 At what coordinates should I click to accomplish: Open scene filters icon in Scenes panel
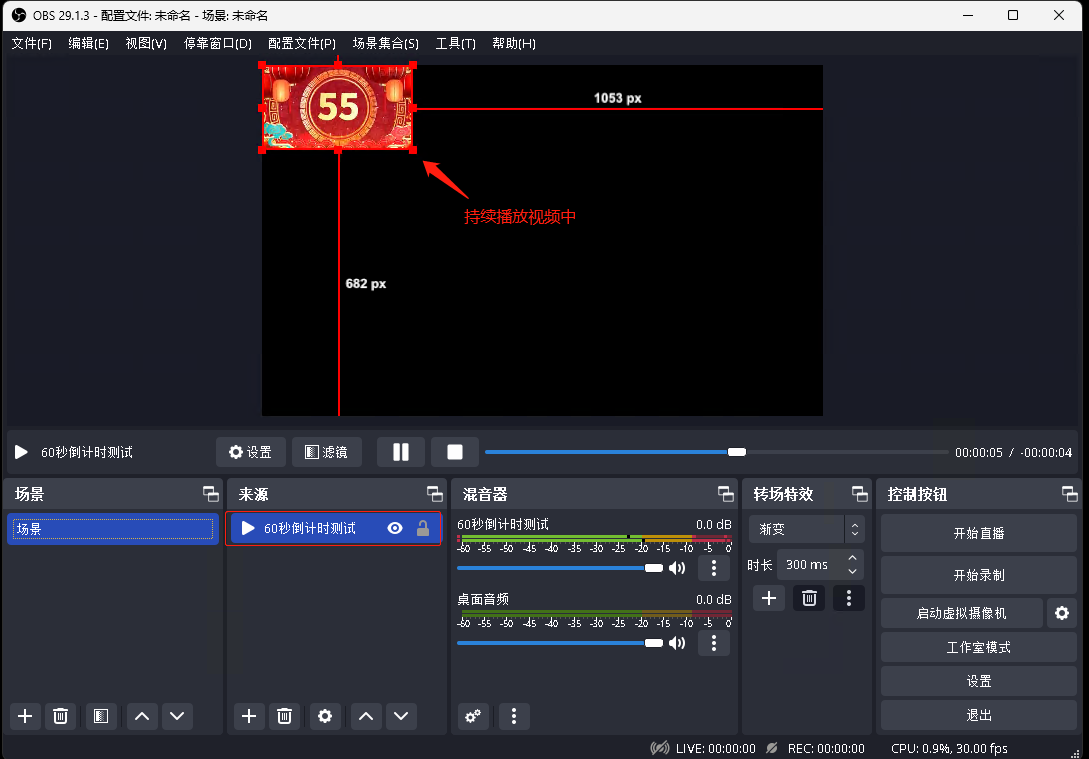click(100, 715)
